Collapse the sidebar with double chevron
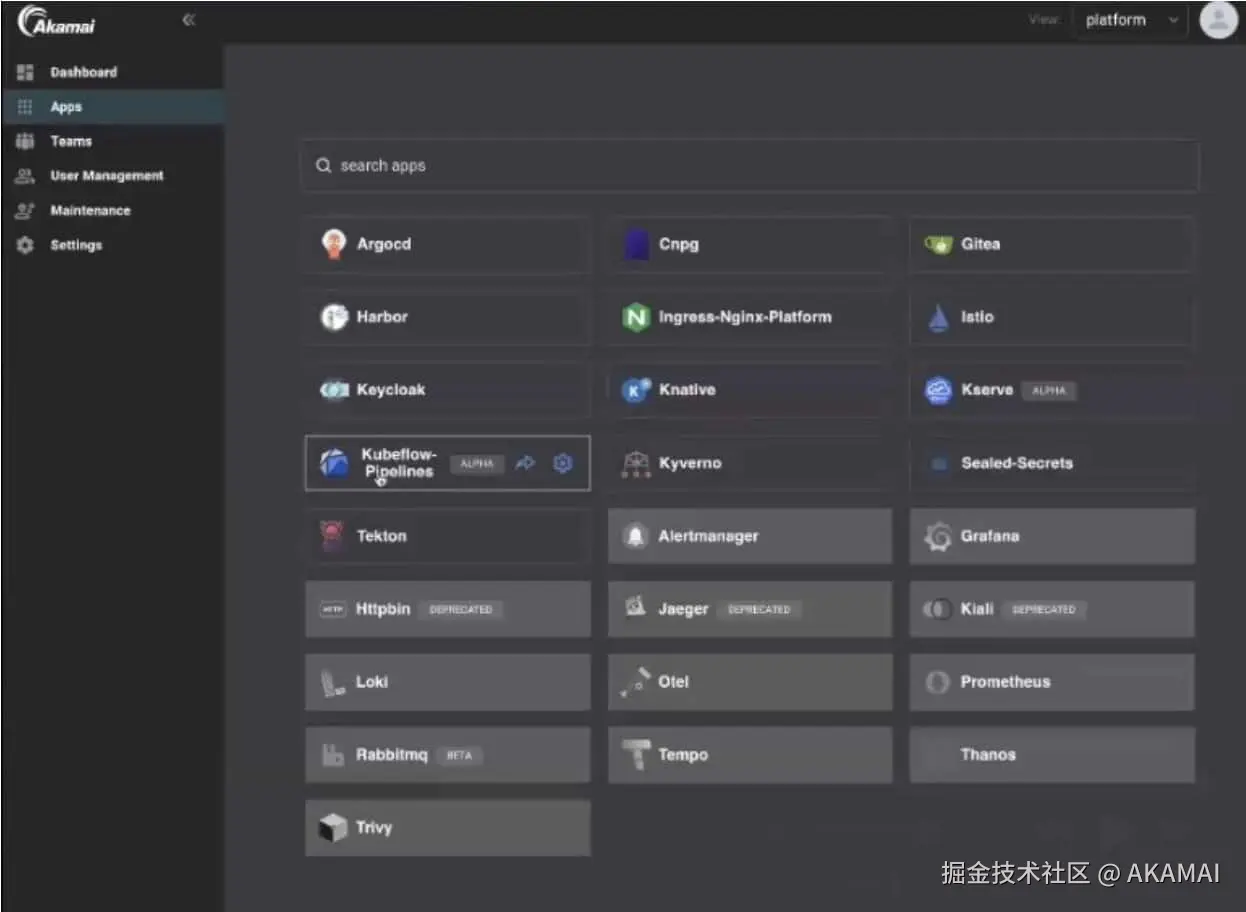Viewport: 1246px width, 912px height. click(x=189, y=20)
